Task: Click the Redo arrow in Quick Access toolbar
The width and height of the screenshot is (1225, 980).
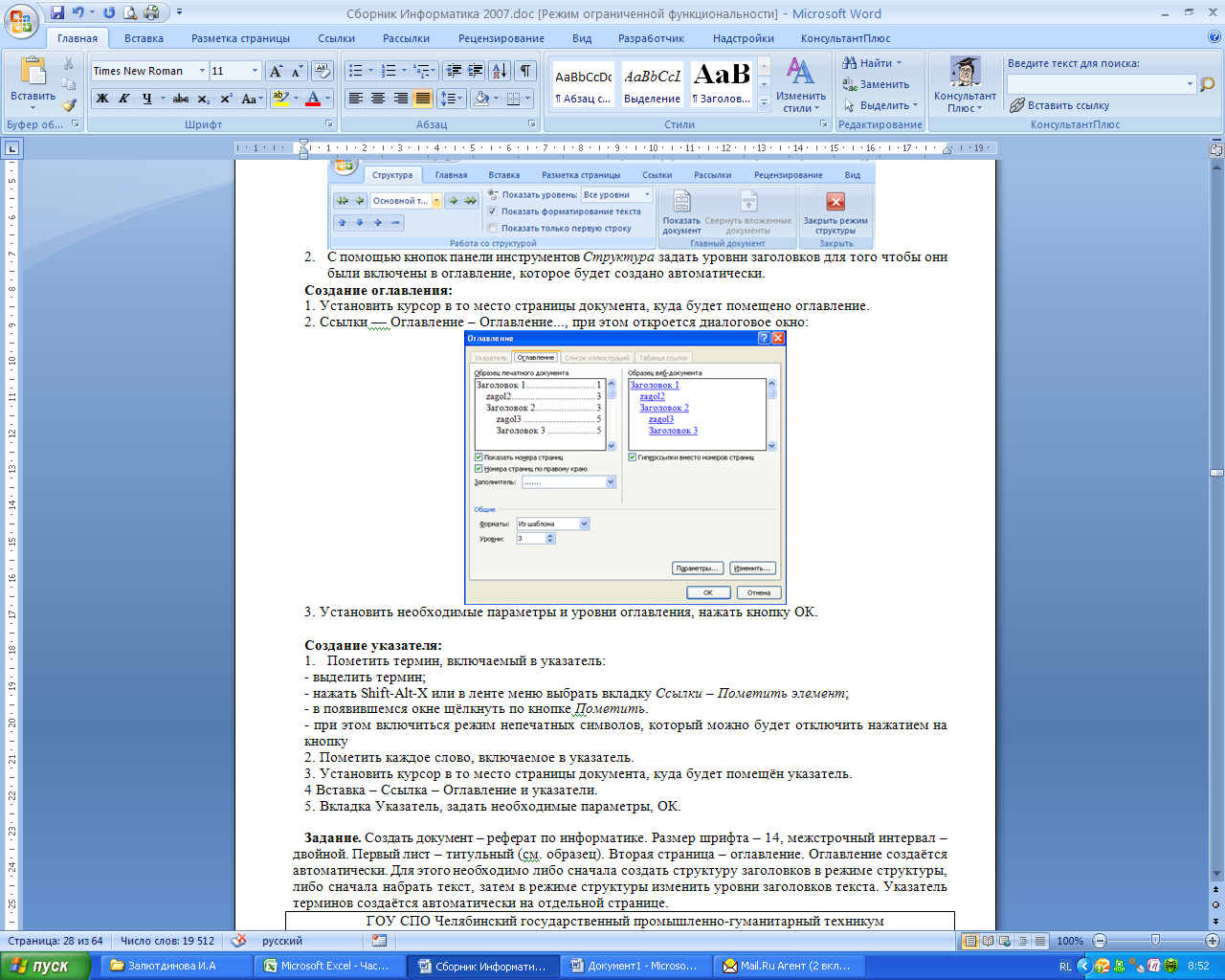Action: point(109,13)
